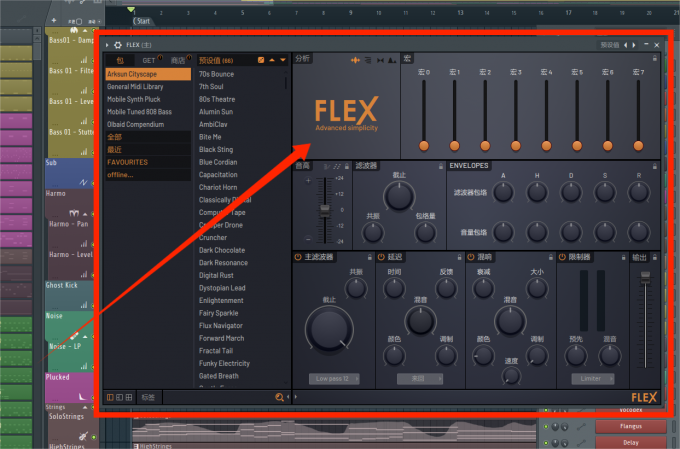Switch to single-column browser layout icon

[x=110, y=397]
